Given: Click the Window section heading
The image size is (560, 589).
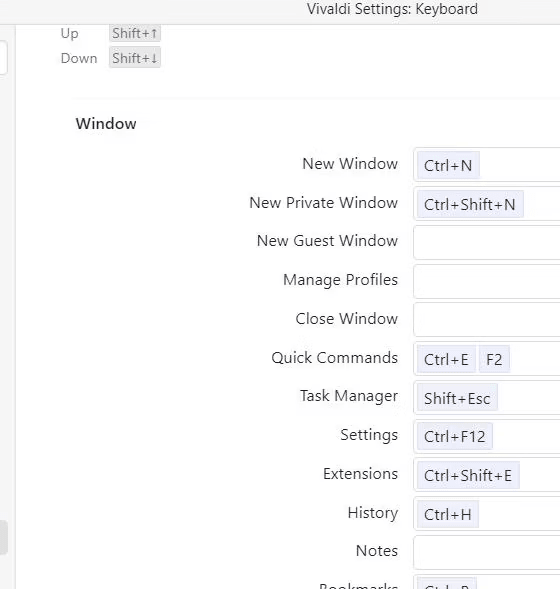Looking at the screenshot, I should point(106,124).
